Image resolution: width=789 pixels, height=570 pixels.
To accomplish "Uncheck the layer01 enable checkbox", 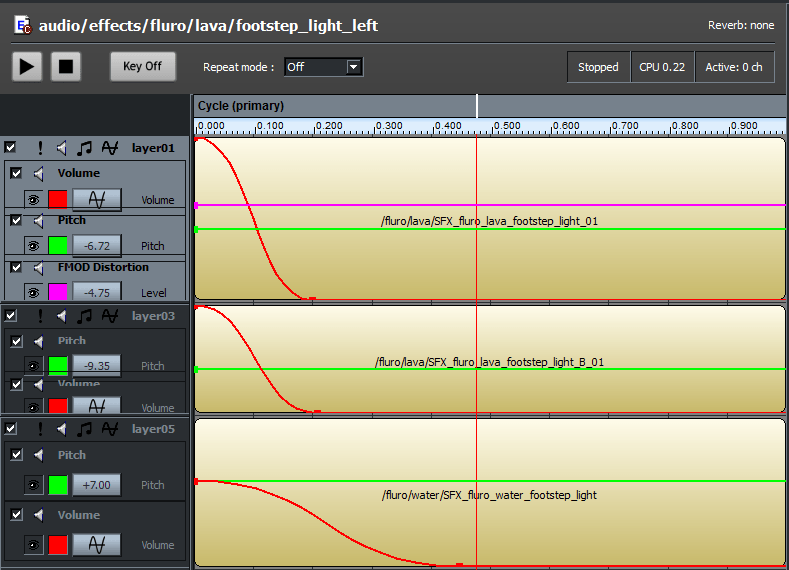I will tap(10, 148).
